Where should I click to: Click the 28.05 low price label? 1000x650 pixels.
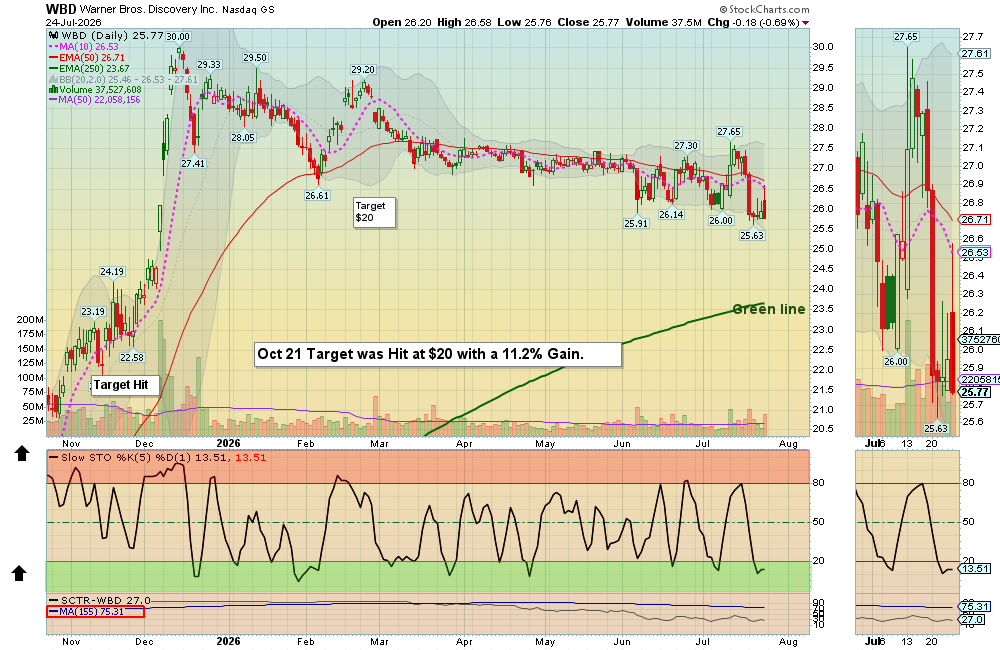tap(243, 137)
